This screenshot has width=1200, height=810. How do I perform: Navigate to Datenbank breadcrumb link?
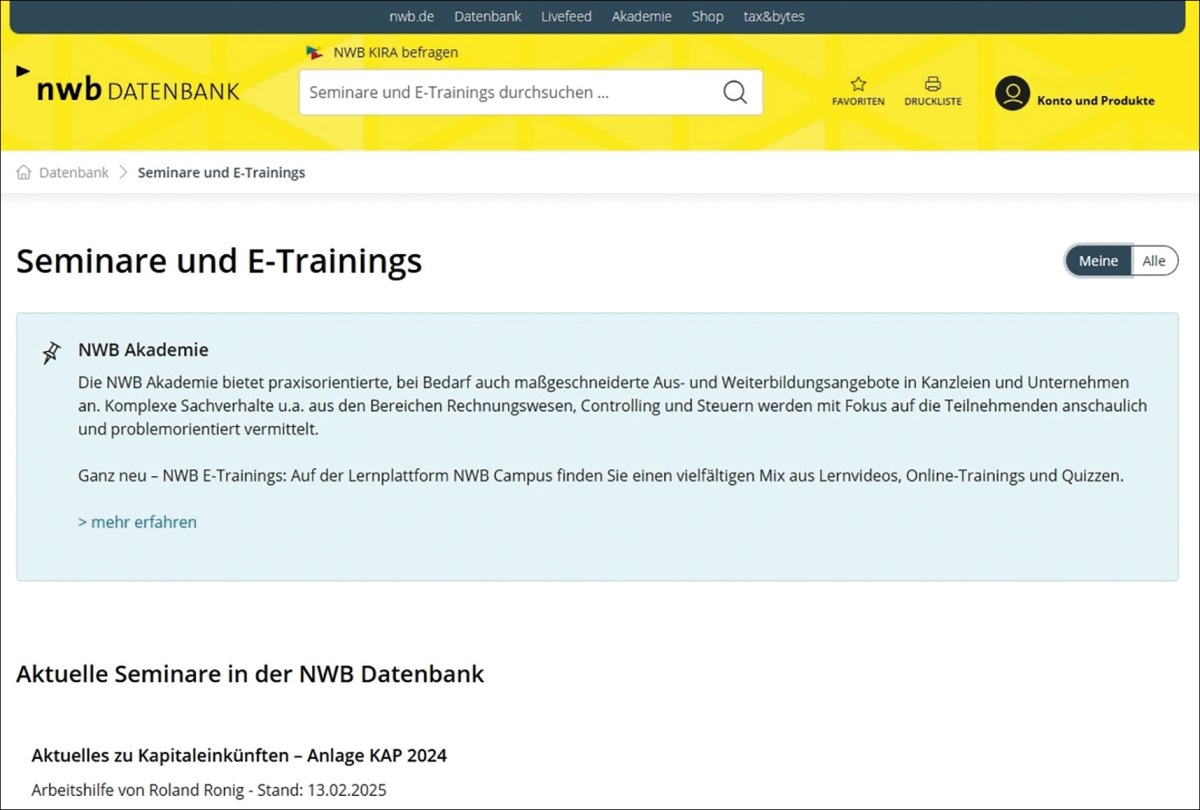(73, 172)
